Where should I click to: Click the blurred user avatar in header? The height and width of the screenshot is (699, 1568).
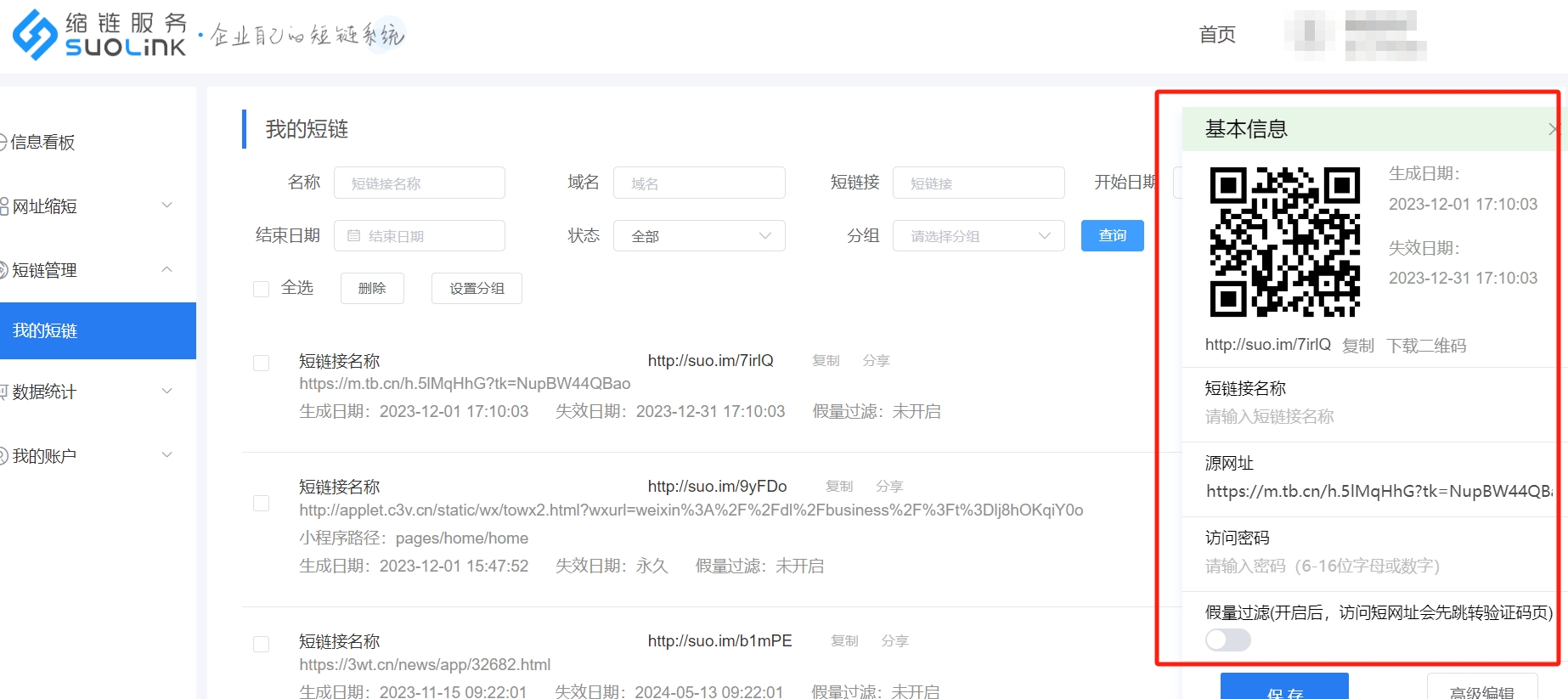[x=1309, y=34]
